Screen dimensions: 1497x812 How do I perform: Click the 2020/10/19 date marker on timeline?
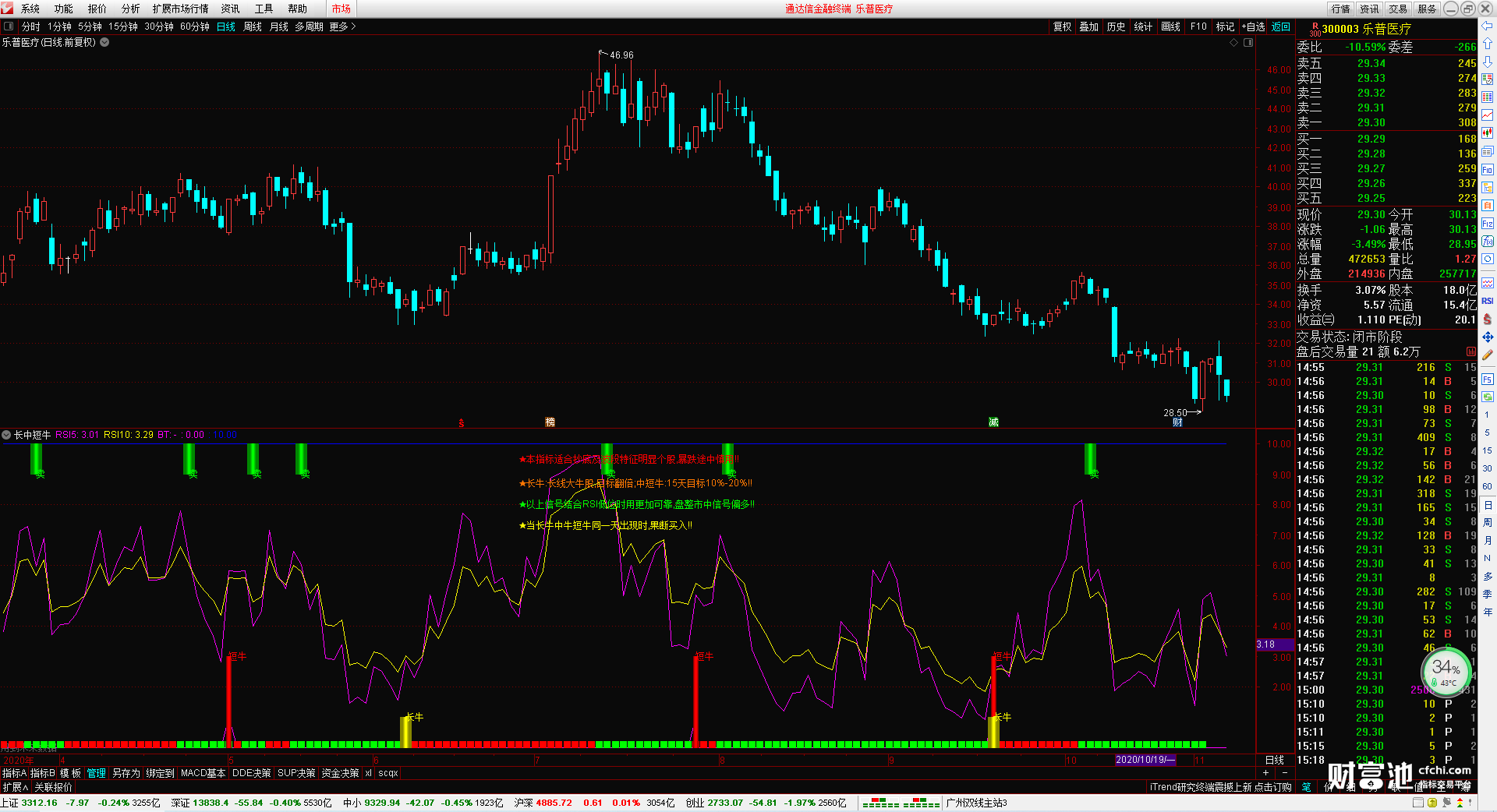pyautogui.click(x=1145, y=760)
